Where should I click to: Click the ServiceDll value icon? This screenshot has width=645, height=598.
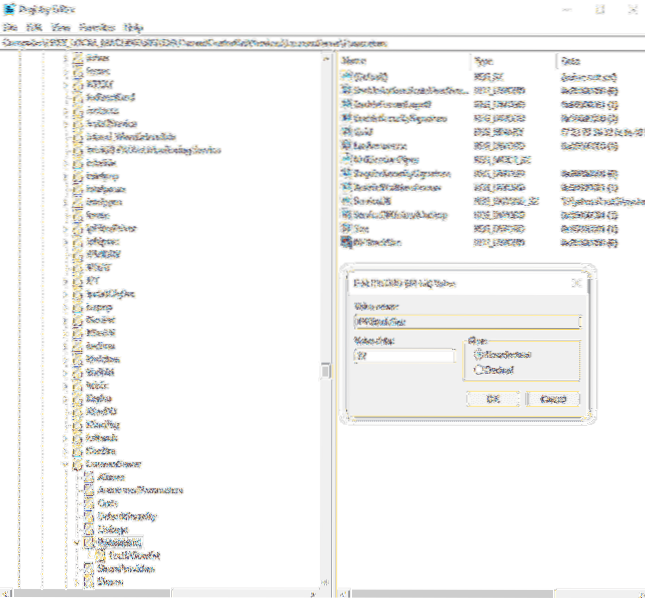click(x=346, y=200)
